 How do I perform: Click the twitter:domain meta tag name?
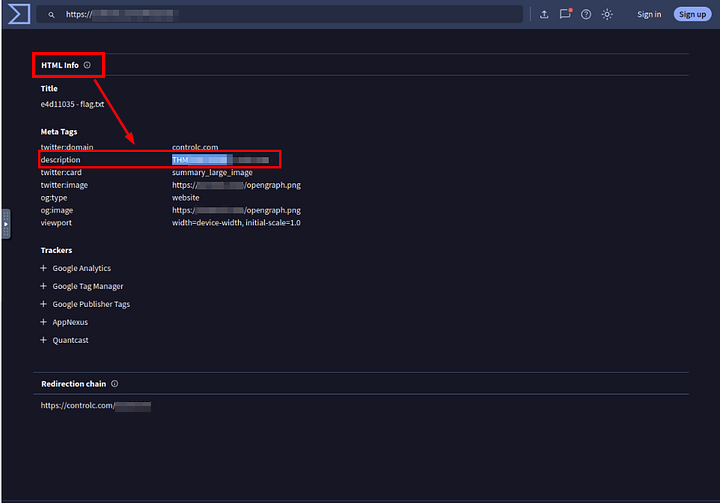click(67, 147)
